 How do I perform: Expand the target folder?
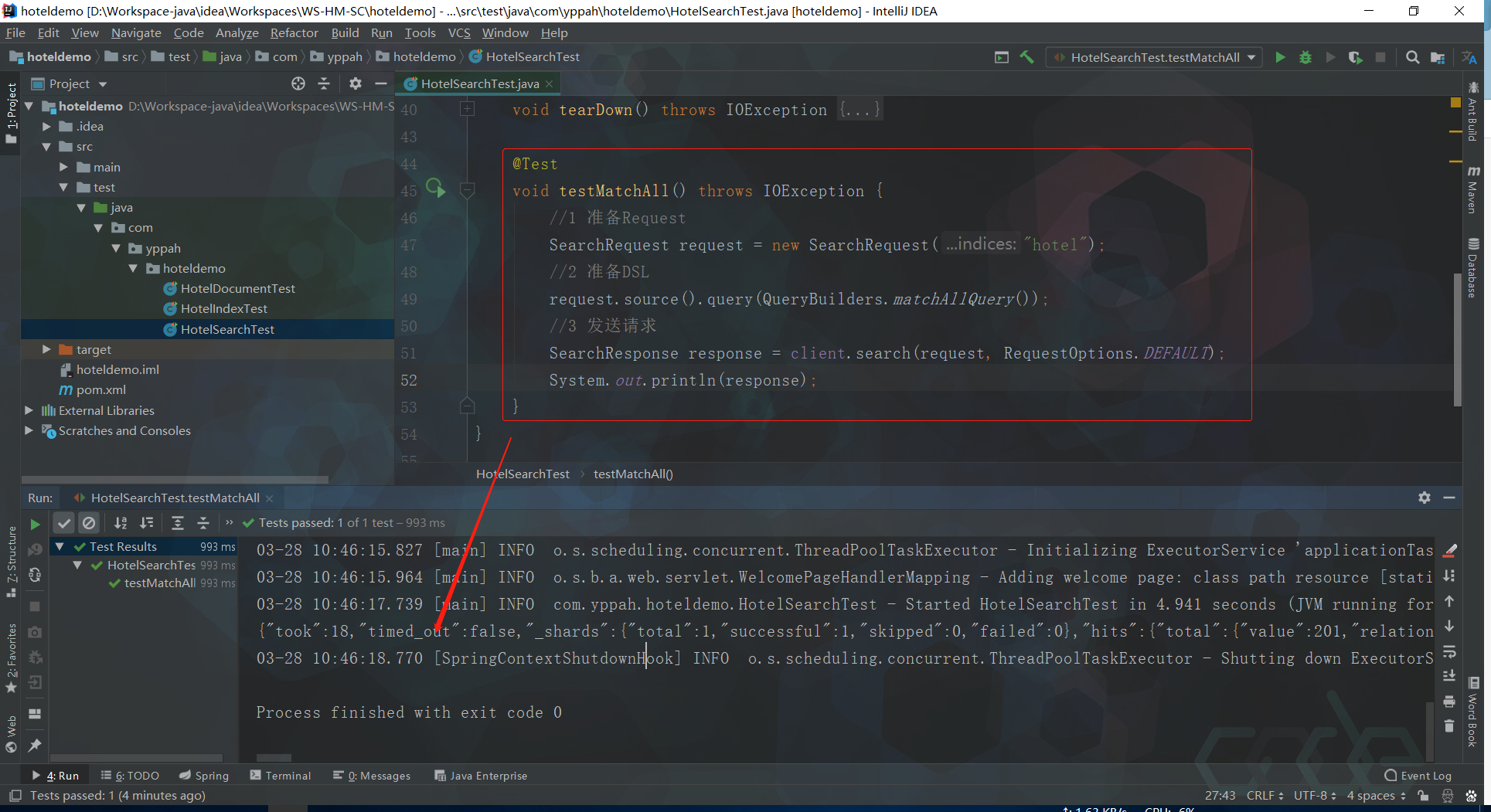(x=46, y=349)
